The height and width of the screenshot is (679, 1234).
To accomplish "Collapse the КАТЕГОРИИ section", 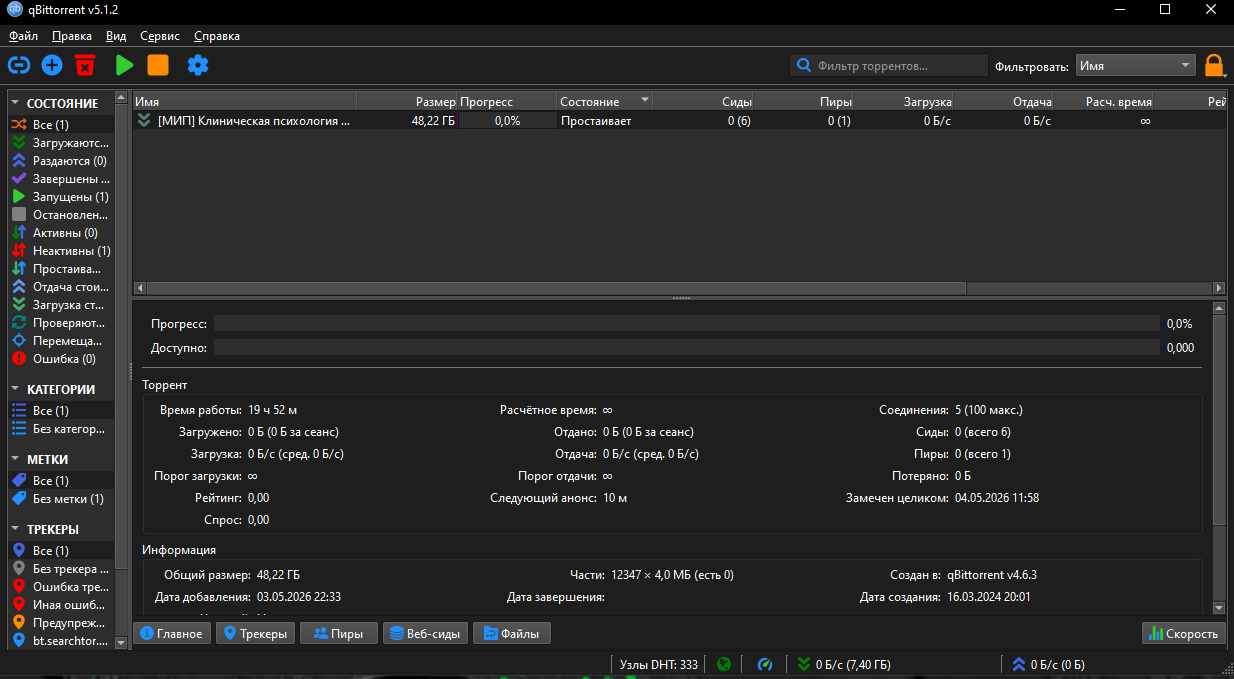I will click(x=17, y=389).
